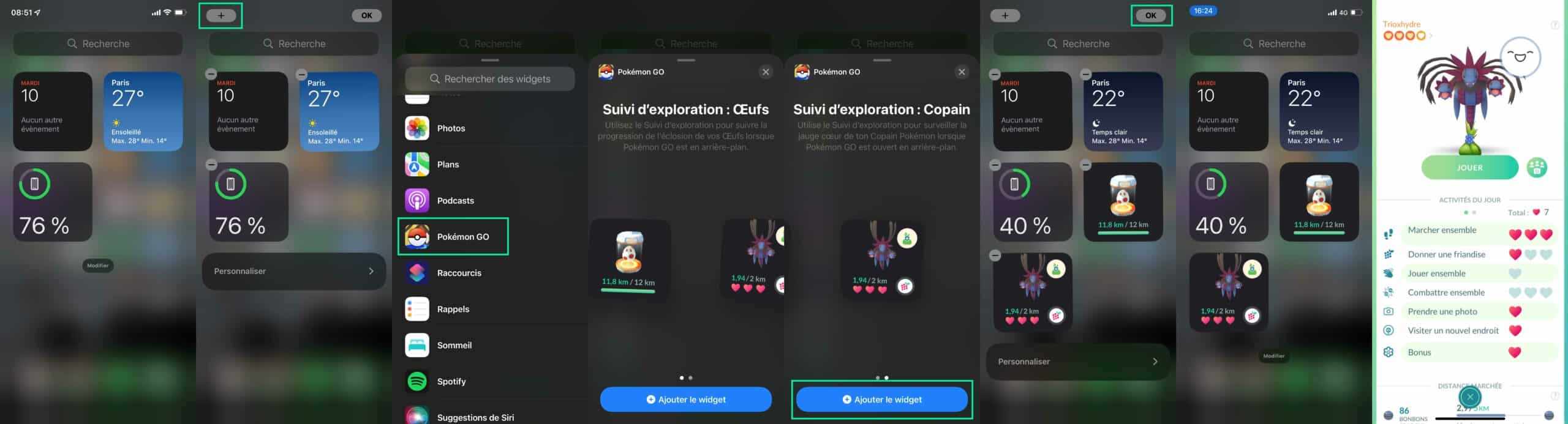Tap the green JOUER button
Screen dimensions: 1568x424
1469,168
